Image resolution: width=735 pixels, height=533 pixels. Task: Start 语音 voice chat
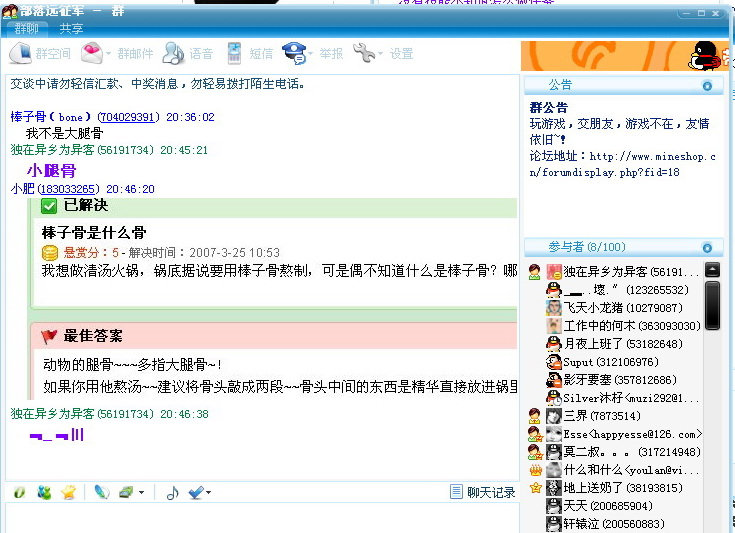(x=173, y=53)
